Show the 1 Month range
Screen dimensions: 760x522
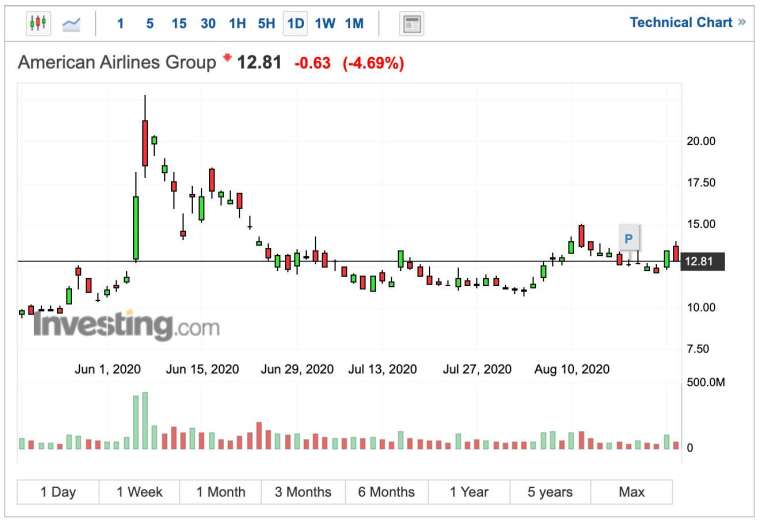click(221, 492)
